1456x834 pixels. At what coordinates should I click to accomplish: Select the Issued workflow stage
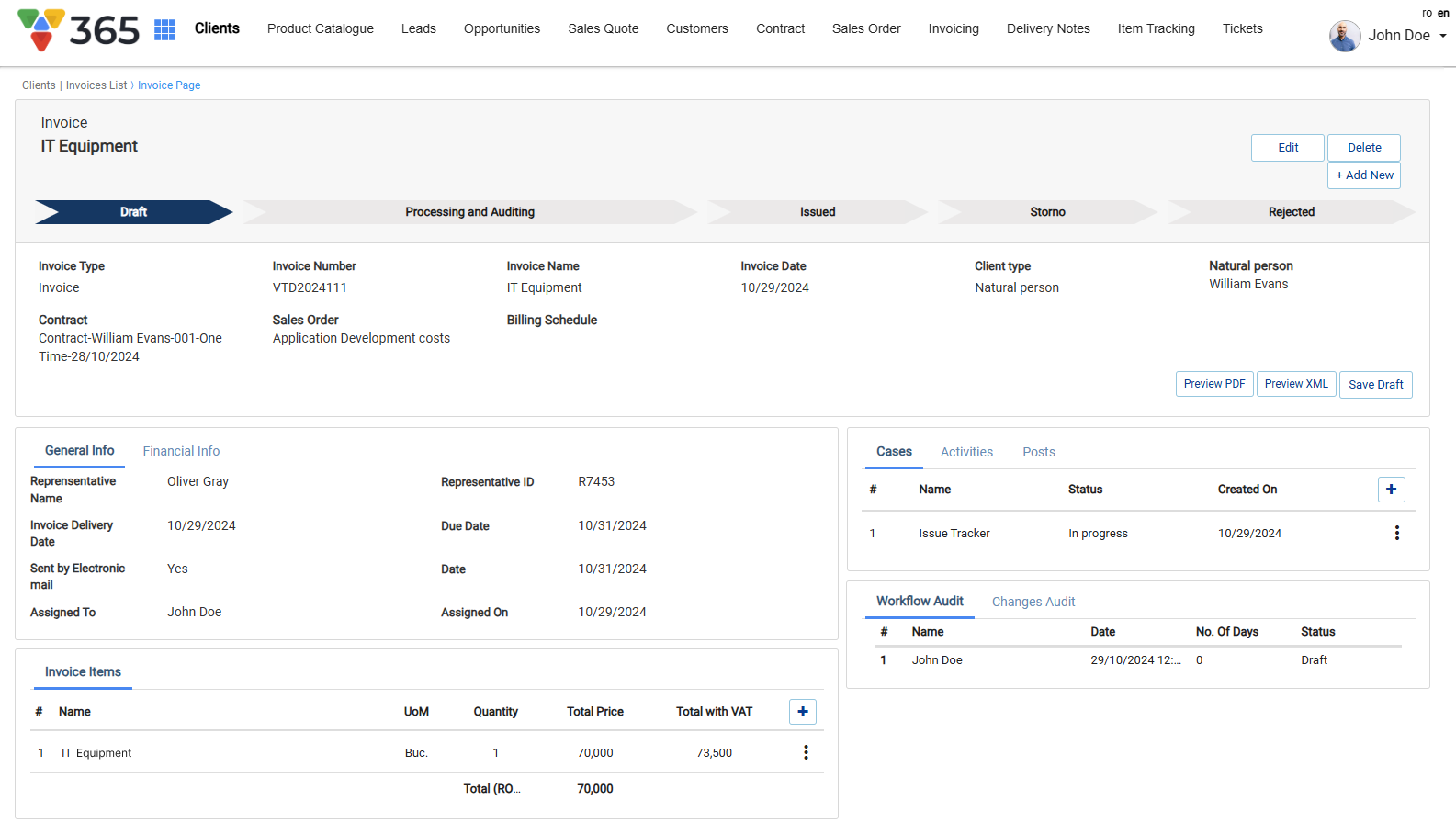click(x=817, y=212)
